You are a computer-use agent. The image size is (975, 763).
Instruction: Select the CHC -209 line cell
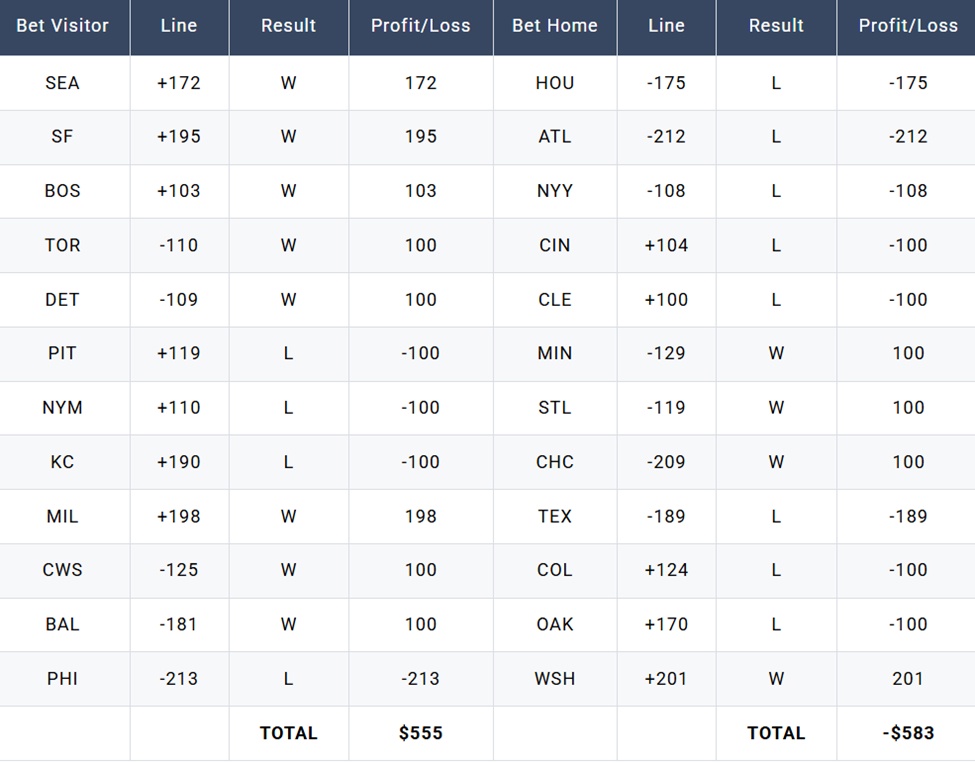(x=666, y=462)
